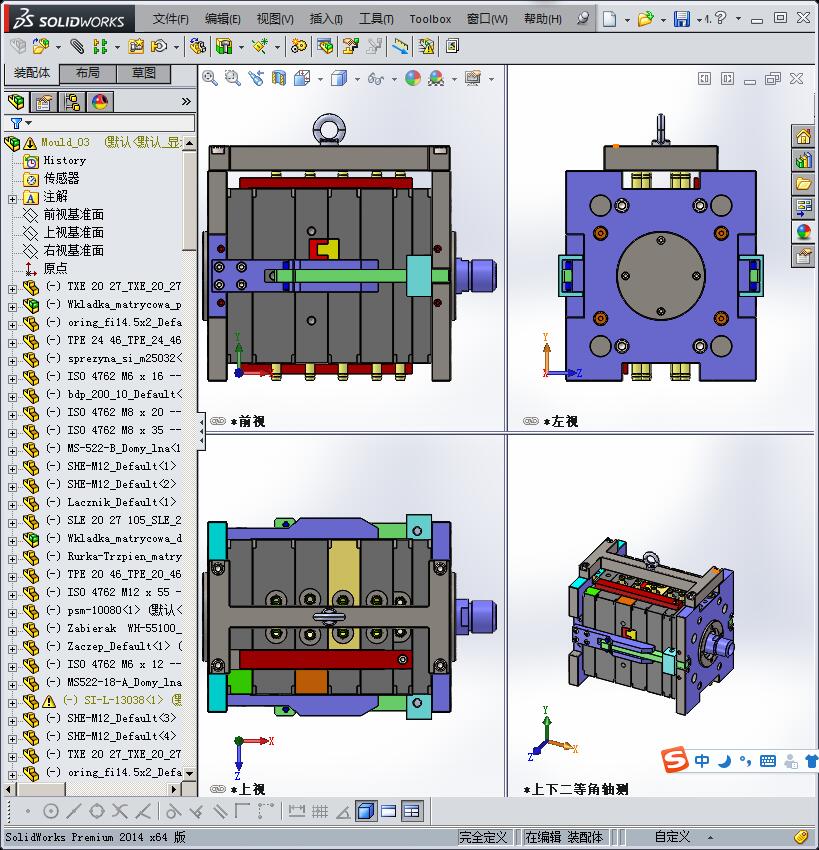
Task: Open the ConfigurationManager tab icon
Action: (x=72, y=102)
